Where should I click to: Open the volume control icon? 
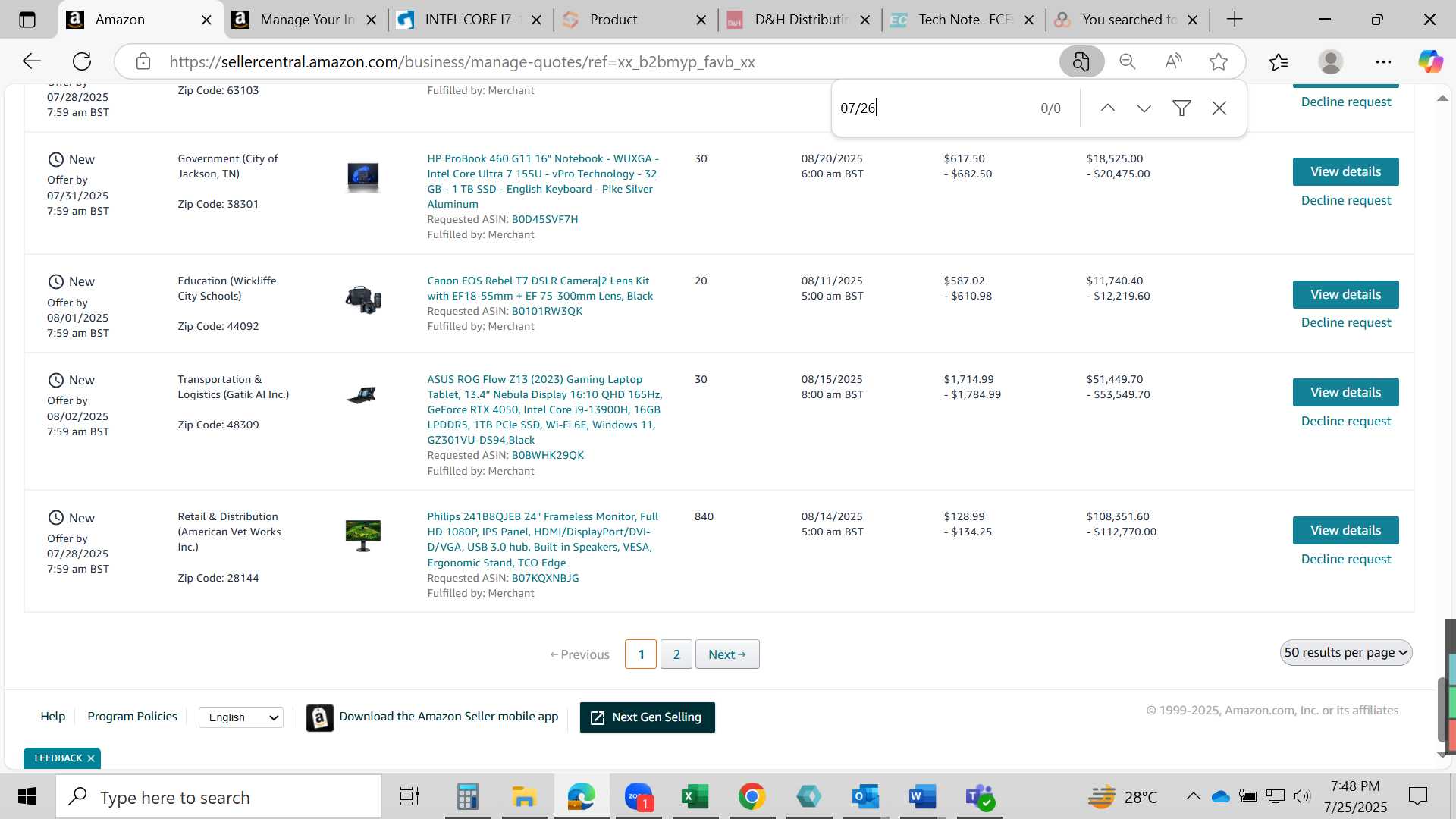(1302, 796)
